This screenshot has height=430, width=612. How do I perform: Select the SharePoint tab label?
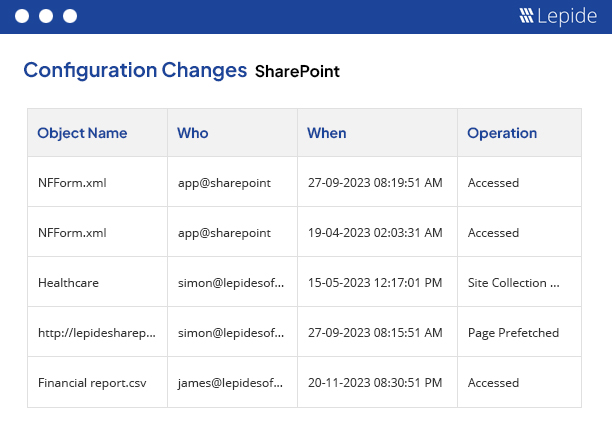[x=297, y=72]
